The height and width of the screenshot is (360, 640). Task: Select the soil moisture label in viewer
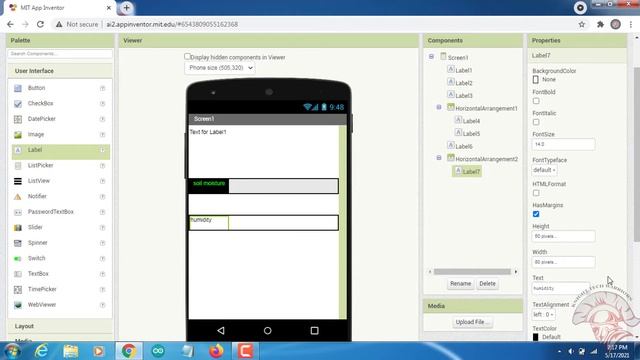click(209, 186)
